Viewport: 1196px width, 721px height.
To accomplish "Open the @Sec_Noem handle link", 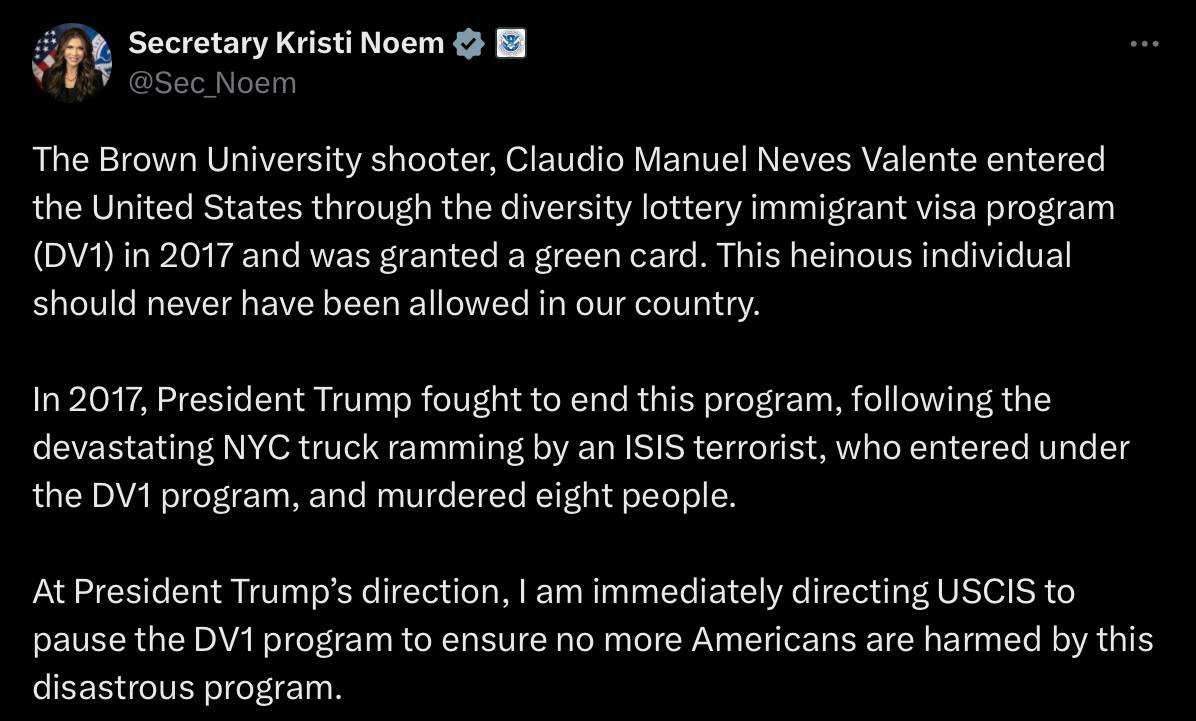I will (x=212, y=83).
